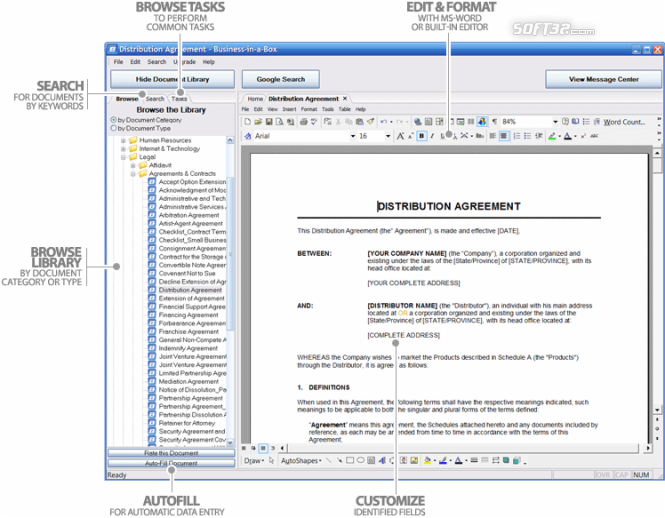This screenshot has width=665, height=518.
Task: Click the Grow Font large A icon
Action: coord(400,136)
